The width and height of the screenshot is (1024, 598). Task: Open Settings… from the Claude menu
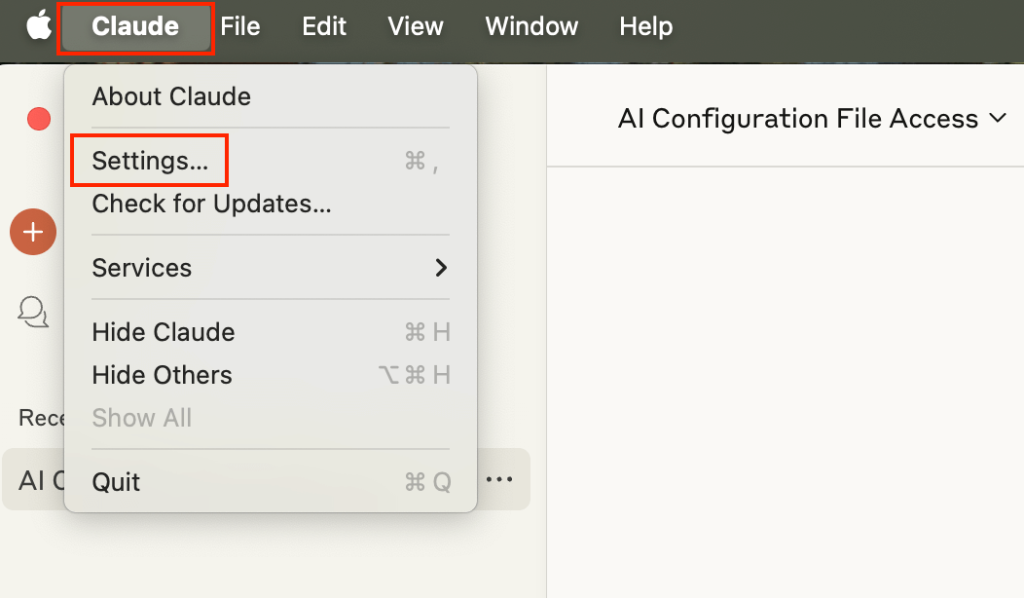click(270, 161)
